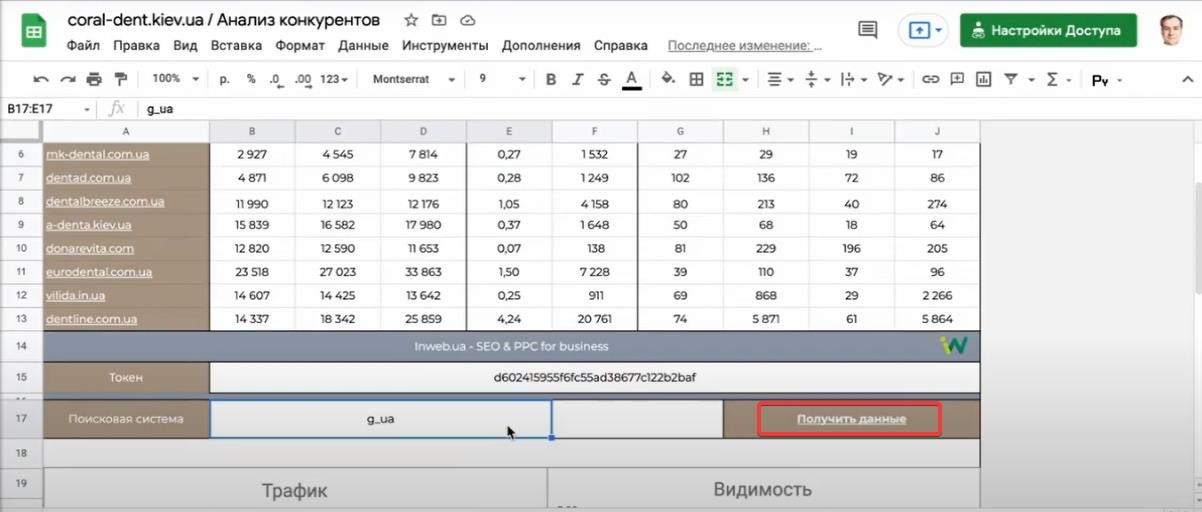Select the g_ua search engine cell
This screenshot has width=1202, height=512.
[x=380, y=419]
